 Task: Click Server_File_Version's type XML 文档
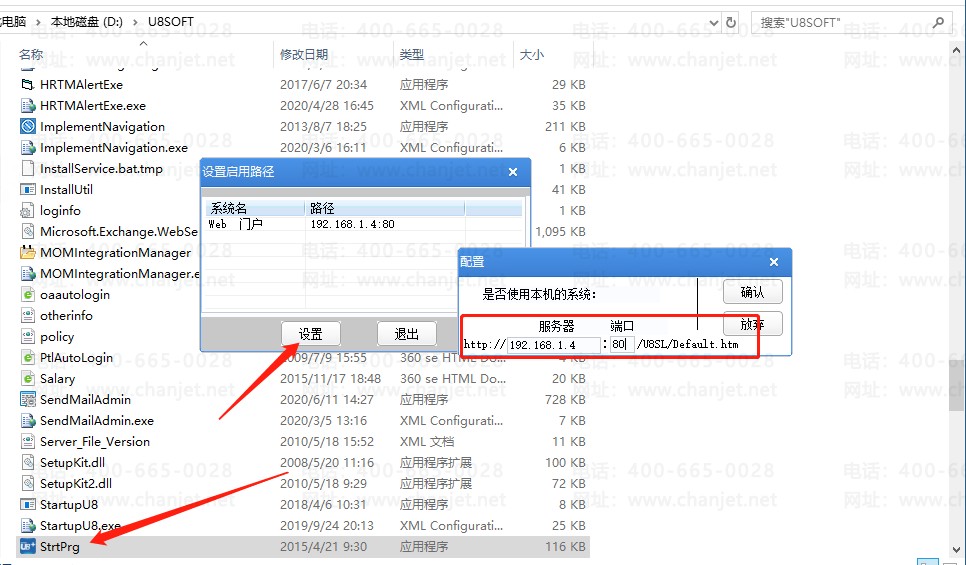pyautogui.click(x=427, y=442)
